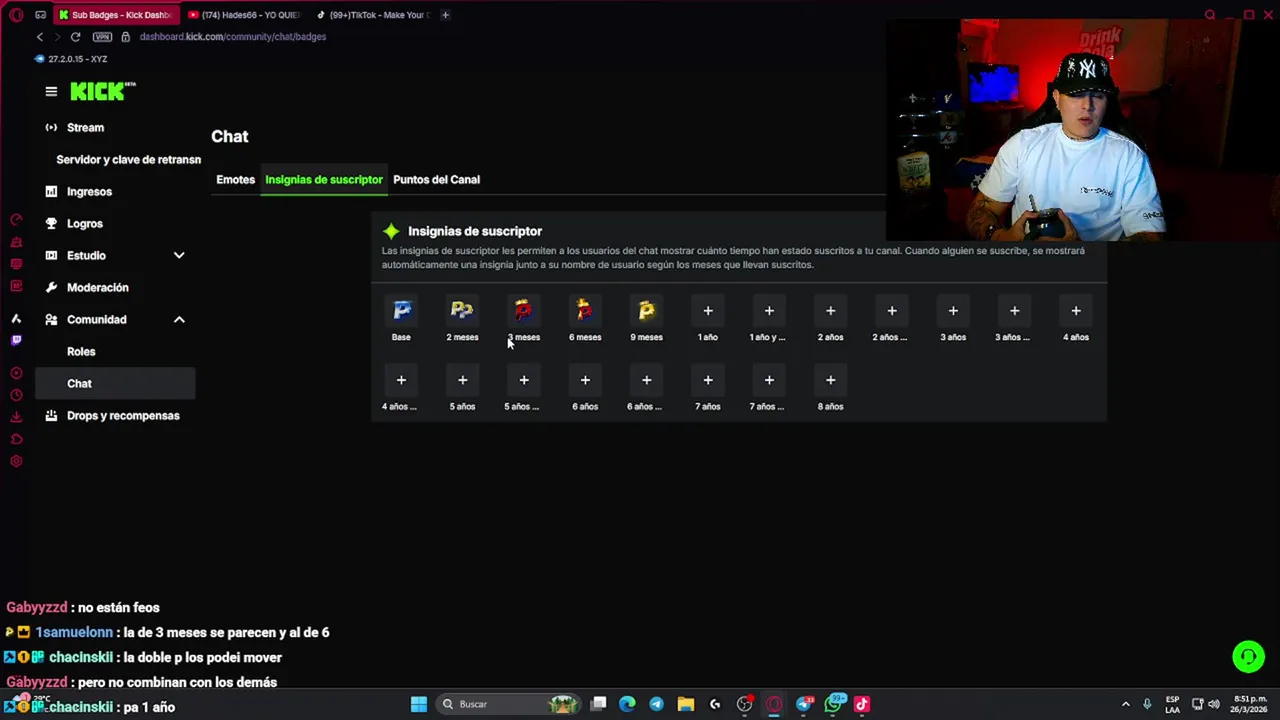Add a badge for 4 años
Viewport: 1280px width, 720px height.
[1076, 311]
